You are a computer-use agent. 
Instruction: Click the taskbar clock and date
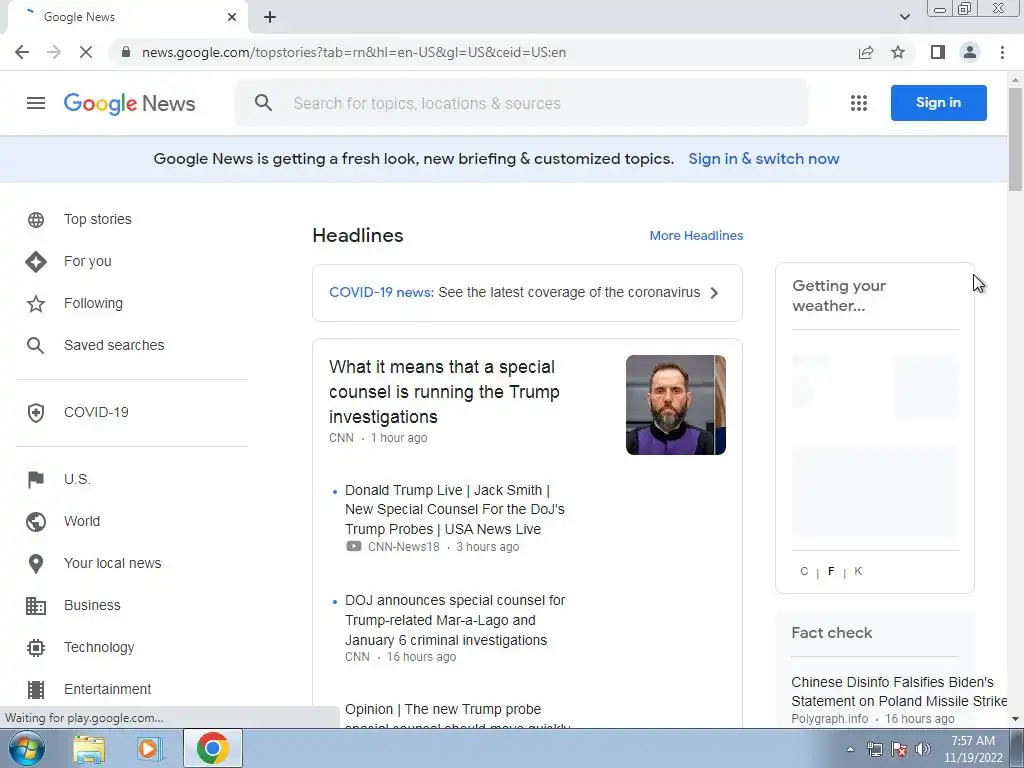(x=973, y=749)
